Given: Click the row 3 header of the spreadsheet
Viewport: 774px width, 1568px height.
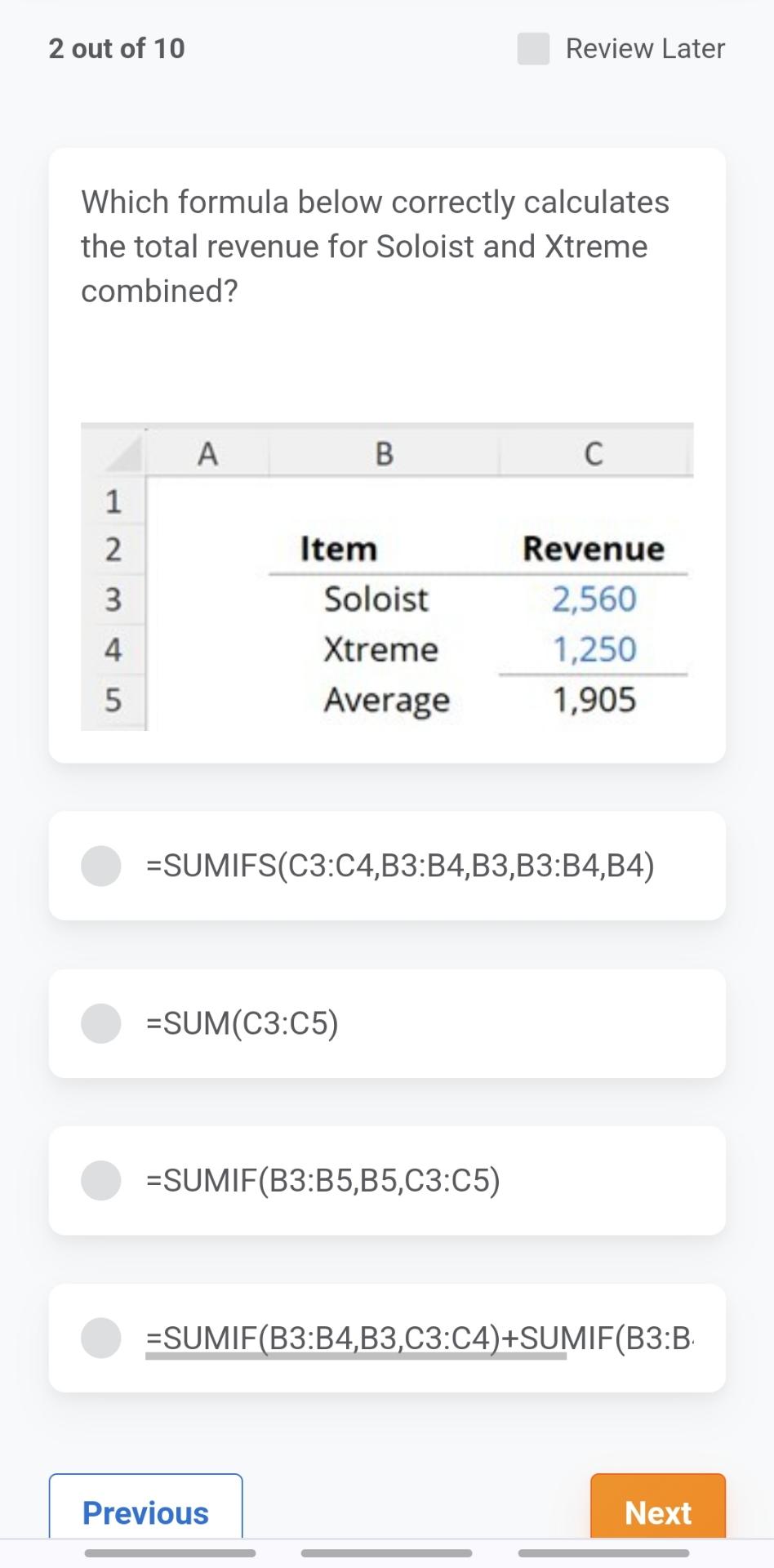Looking at the screenshot, I should point(113,599).
